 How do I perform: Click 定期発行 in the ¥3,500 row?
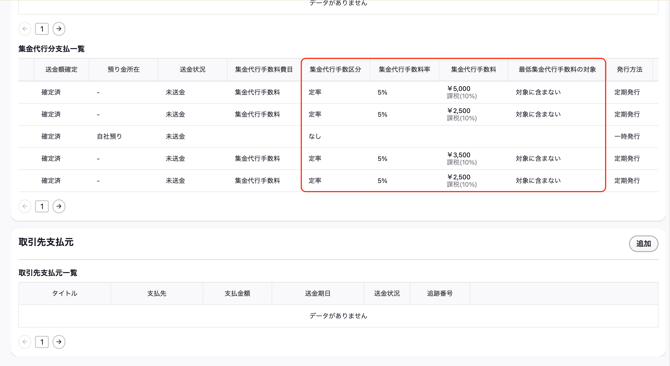(627, 158)
